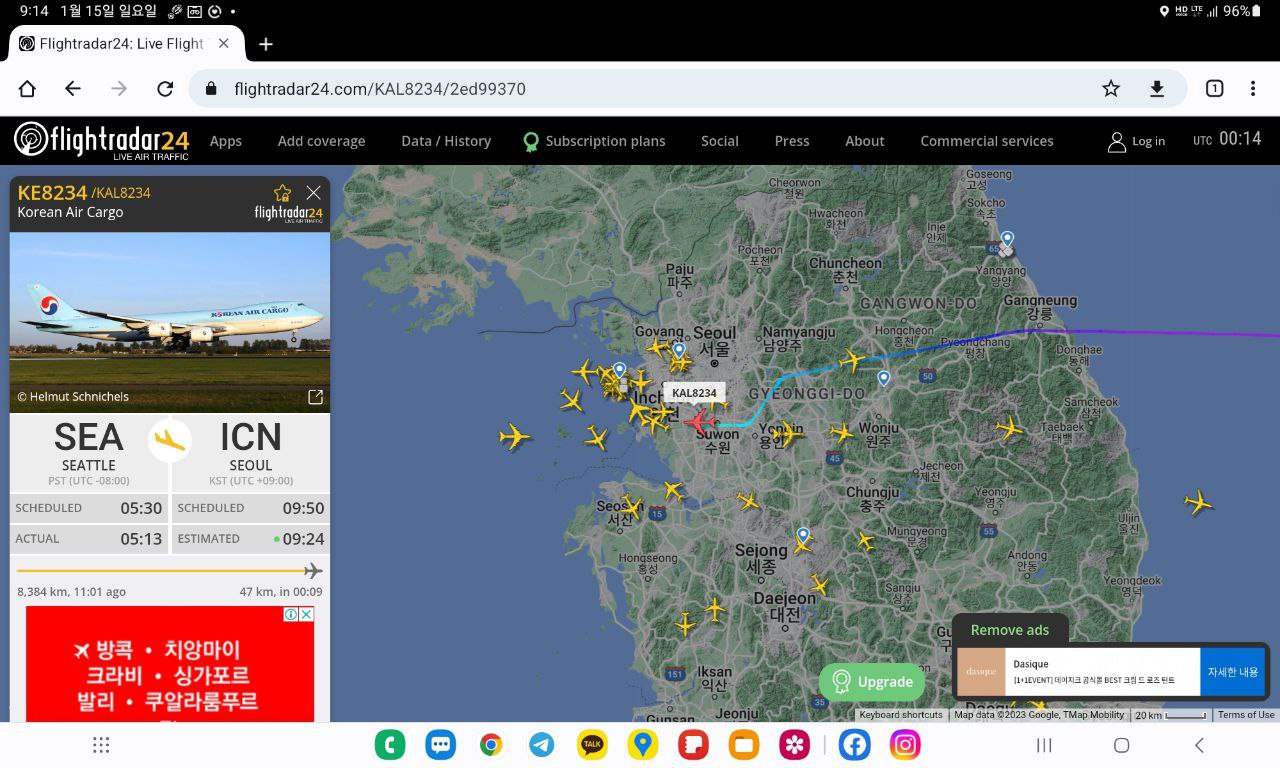1280x768 pixels.
Task: Tap Android back button
Action: tap(1199, 745)
